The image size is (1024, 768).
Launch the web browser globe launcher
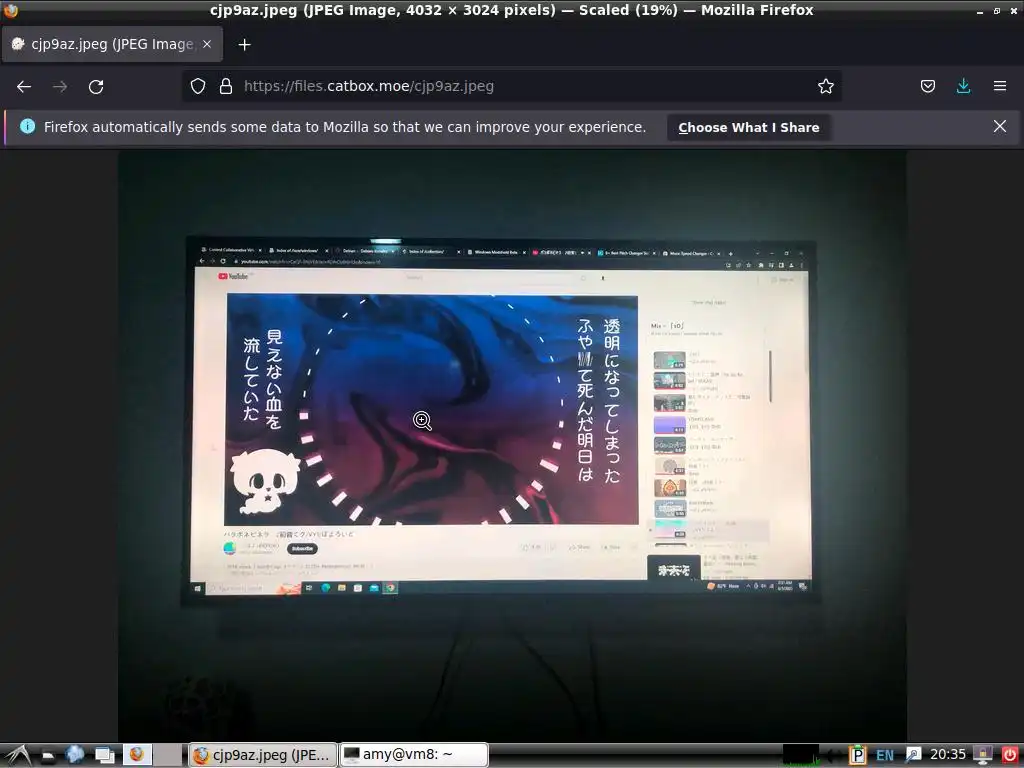point(75,755)
